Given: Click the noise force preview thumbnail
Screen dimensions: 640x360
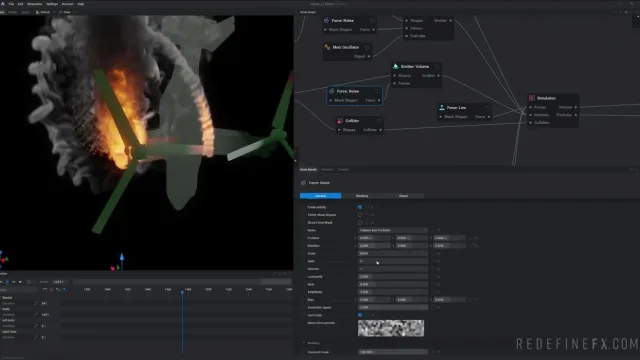Looking at the screenshot, I should [391, 328].
